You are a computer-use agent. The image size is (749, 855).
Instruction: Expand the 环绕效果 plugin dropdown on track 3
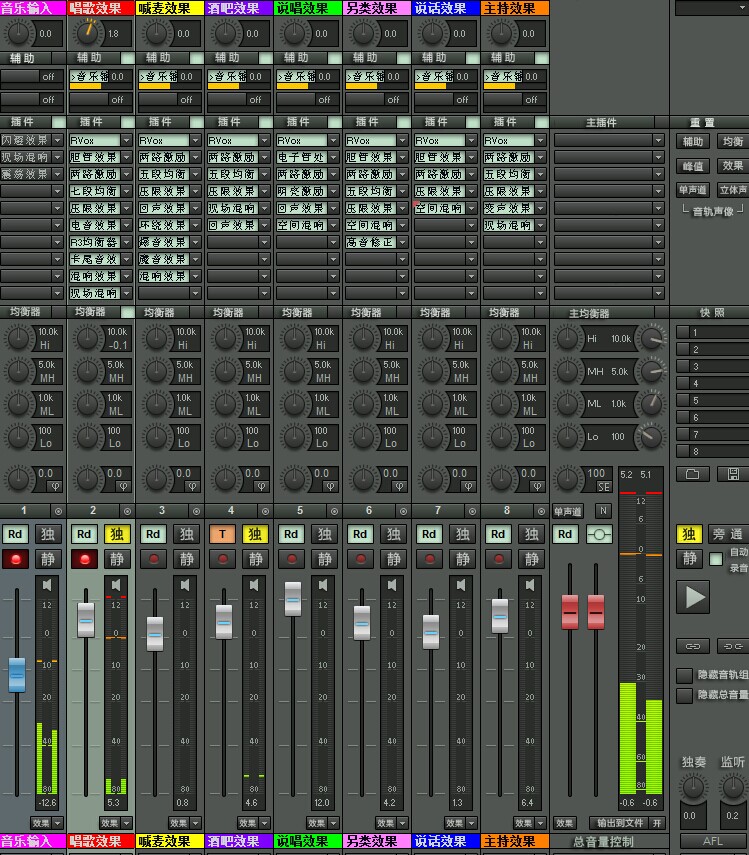tap(196, 225)
